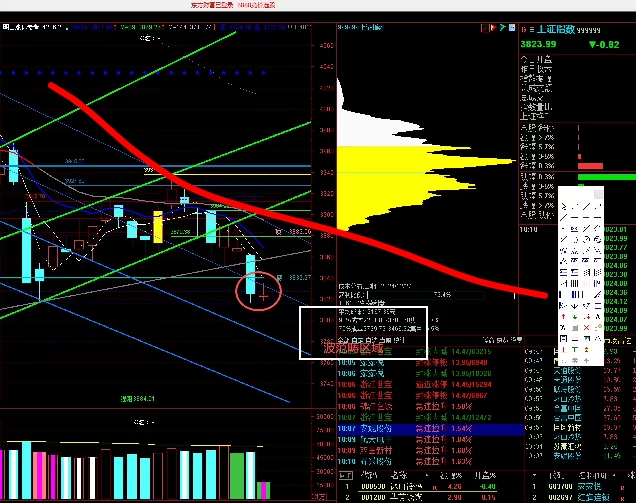This screenshot has height=503, width=636.
Task: Select the four vertical cycle lines tool
Action: 574,284
